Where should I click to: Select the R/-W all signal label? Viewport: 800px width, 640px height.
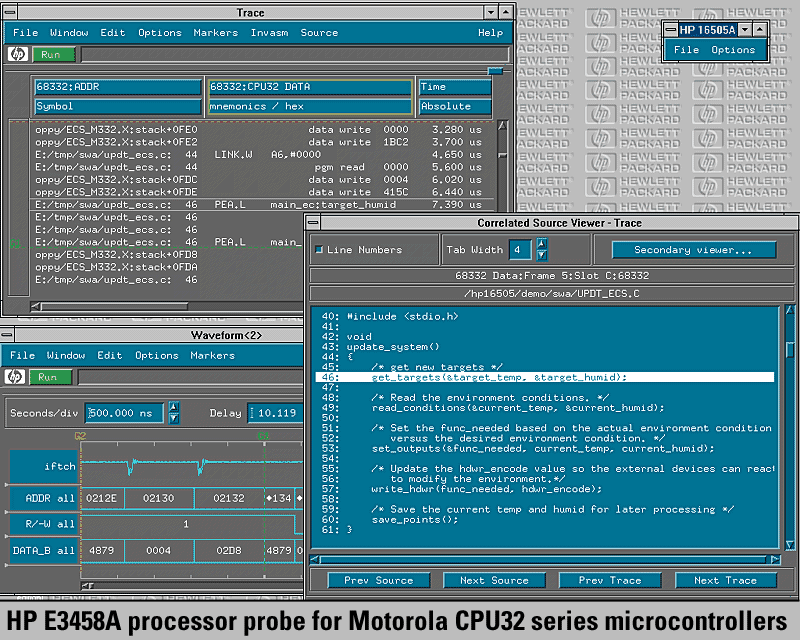pyautogui.click(x=44, y=524)
